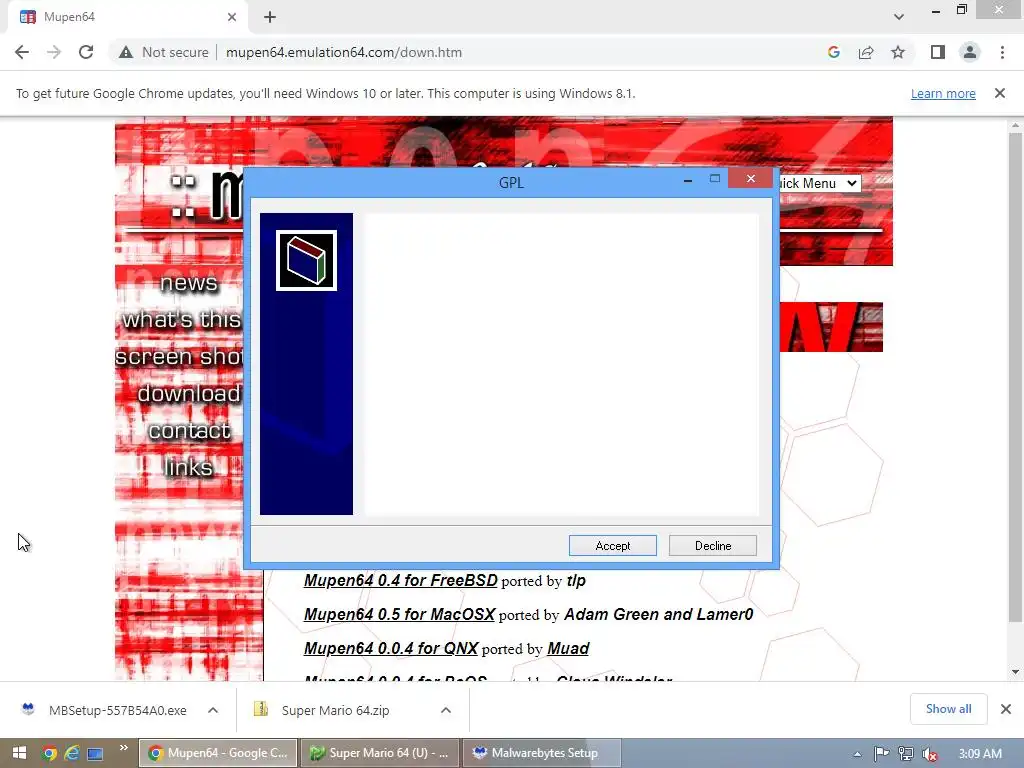Screen dimensions: 1024x768
Task: Launch Internet Explorer from taskbar
Action: 72,753
